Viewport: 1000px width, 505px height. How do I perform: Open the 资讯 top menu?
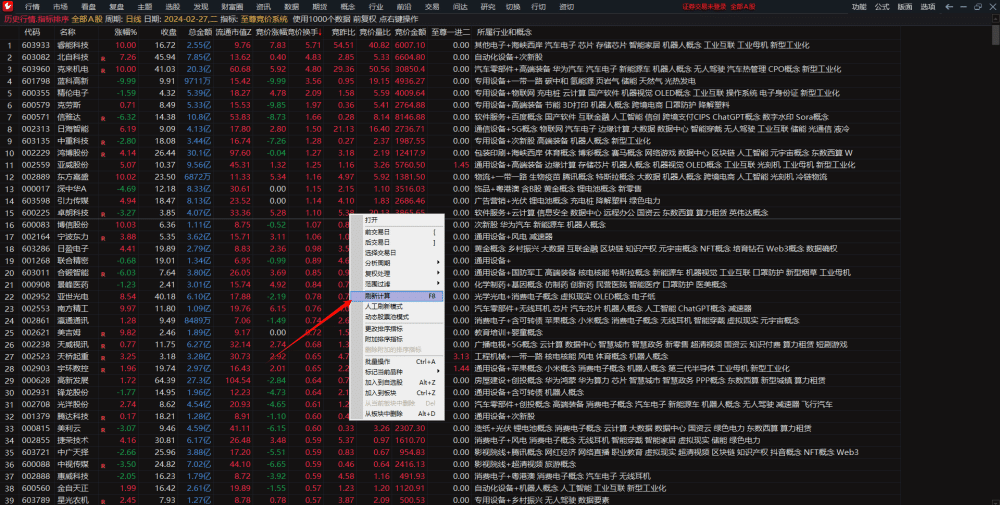(263, 7)
